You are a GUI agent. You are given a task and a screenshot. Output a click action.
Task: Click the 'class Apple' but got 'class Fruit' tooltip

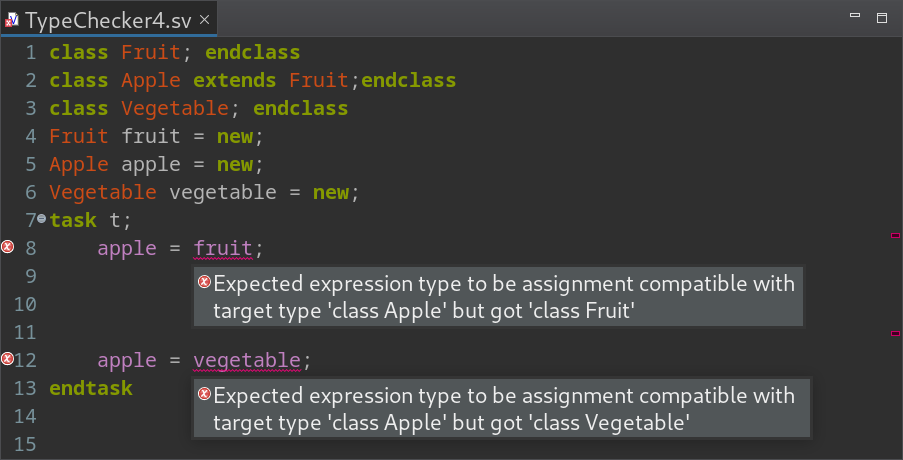[x=498, y=296]
